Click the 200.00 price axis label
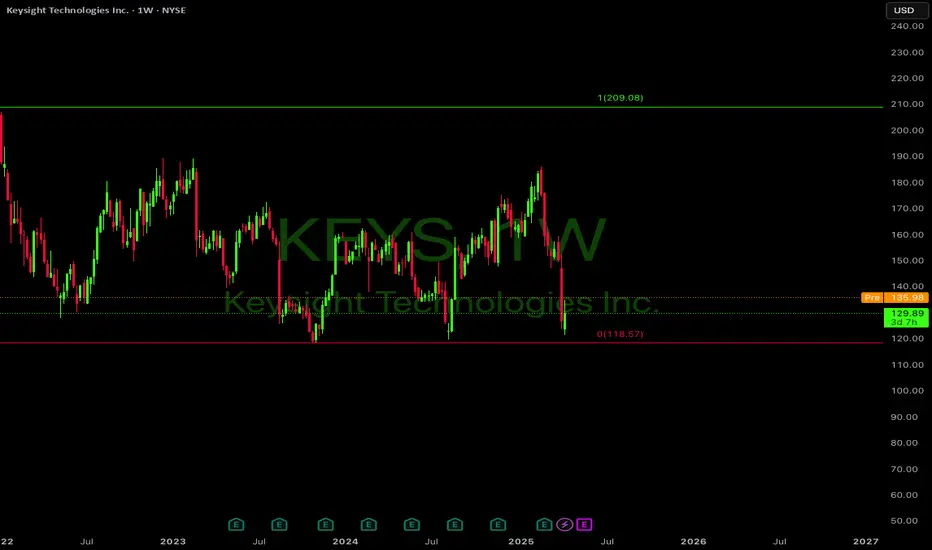Screen dimensions: 932x550 click(x=907, y=130)
